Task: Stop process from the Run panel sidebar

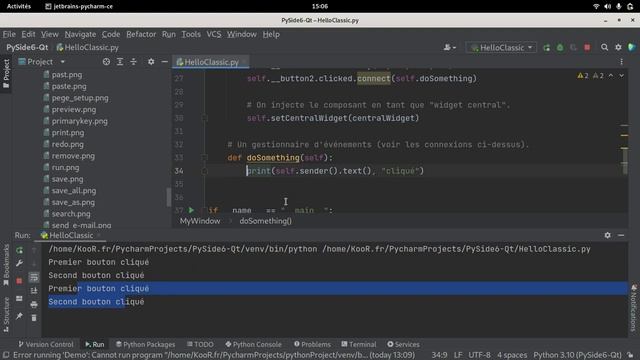Action: (x=19, y=281)
